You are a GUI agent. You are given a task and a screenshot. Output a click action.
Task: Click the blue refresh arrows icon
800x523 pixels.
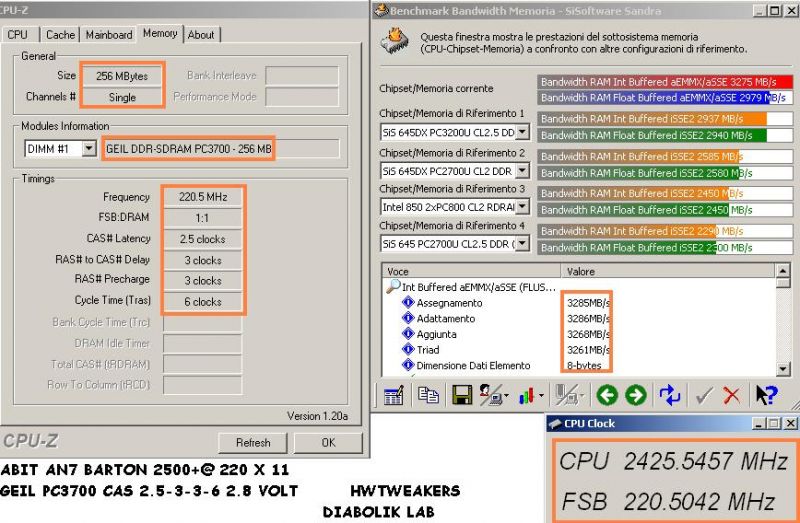[x=669, y=395]
